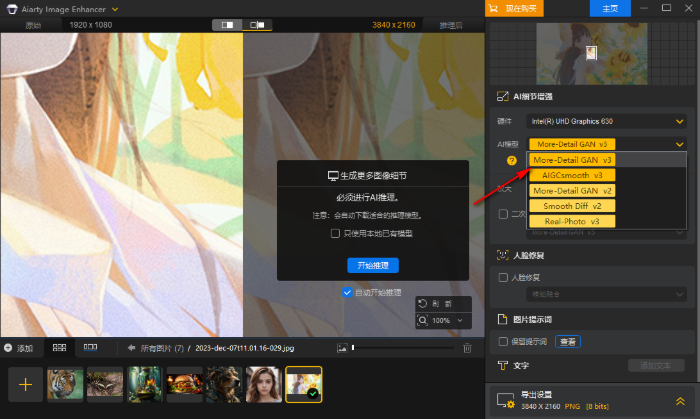This screenshot has width=700, height=419.
Task: Click the shopping cart buy now button
Action: point(514,8)
